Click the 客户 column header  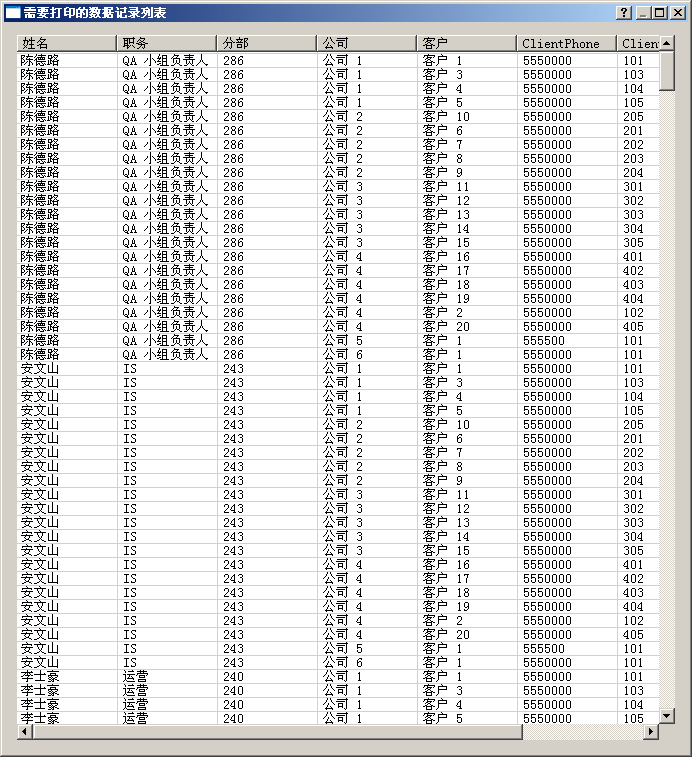click(466, 43)
